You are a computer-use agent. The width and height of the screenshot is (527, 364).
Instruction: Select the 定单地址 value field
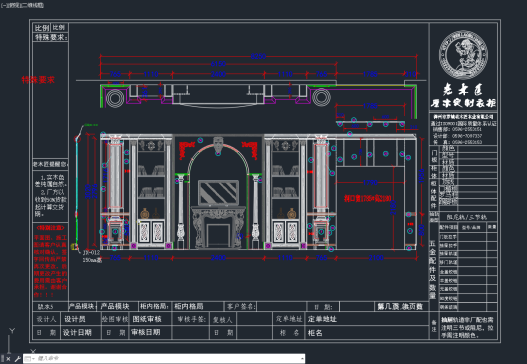click(322, 319)
